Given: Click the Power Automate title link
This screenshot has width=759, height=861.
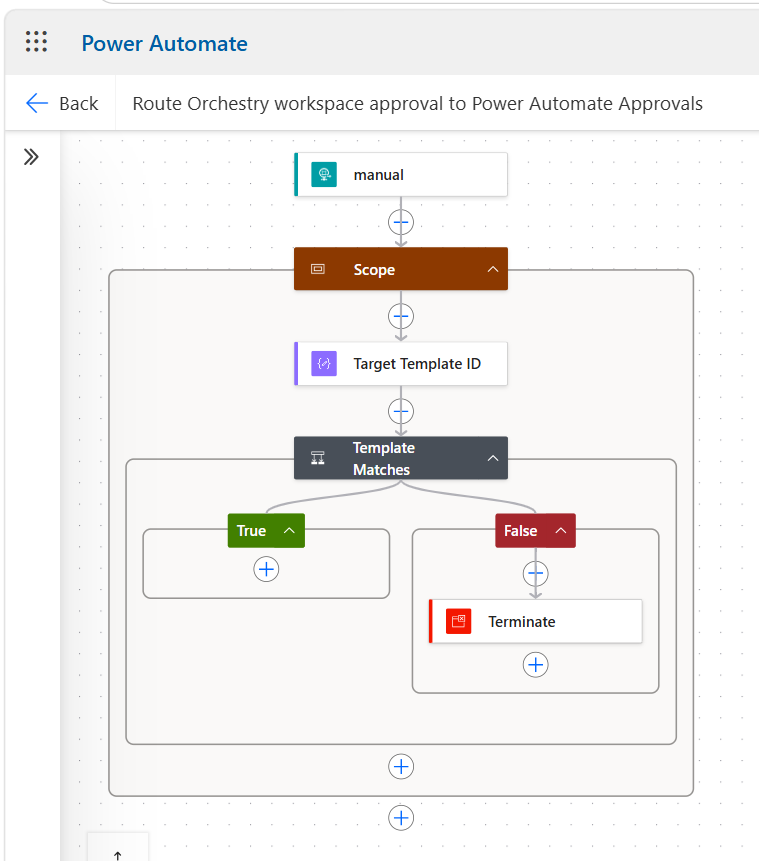Looking at the screenshot, I should point(164,43).
